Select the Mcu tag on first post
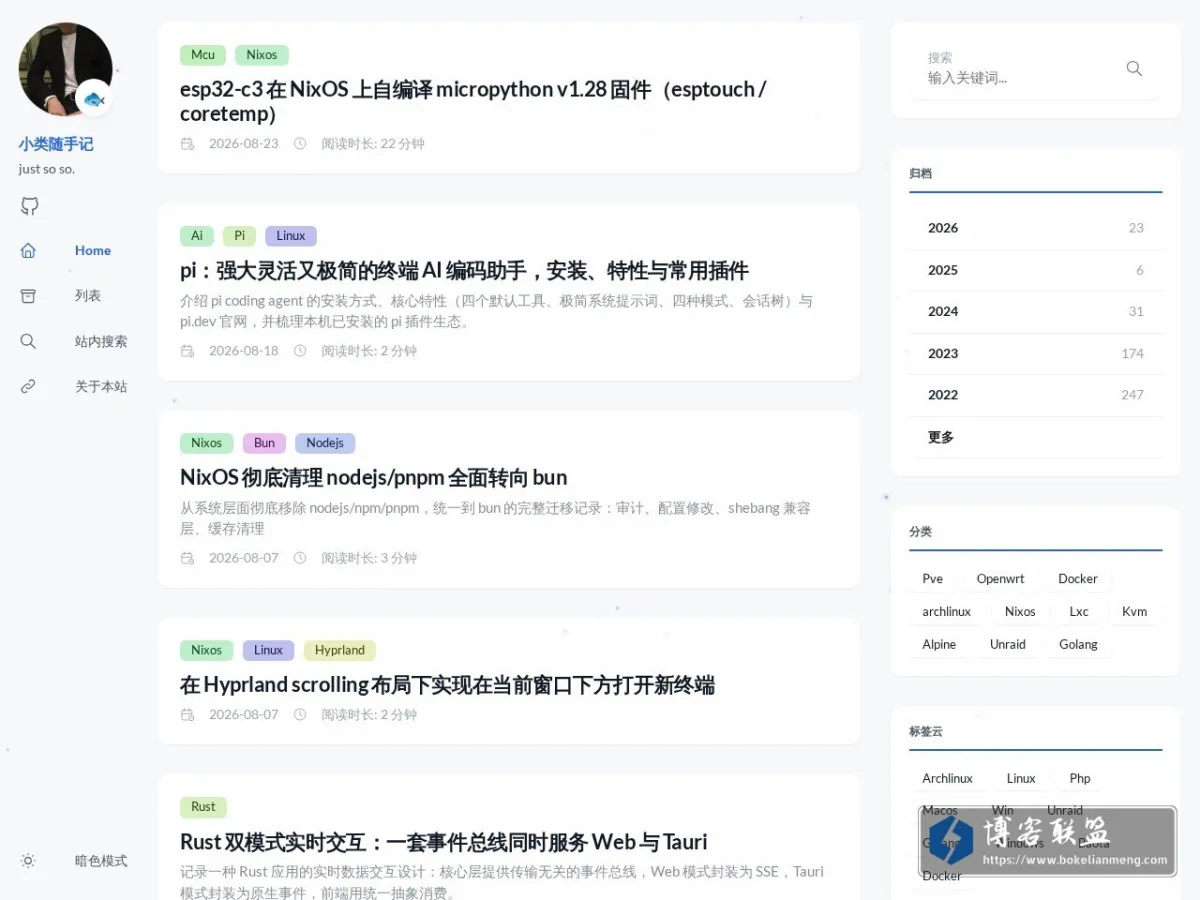The image size is (1200, 900). 203,55
